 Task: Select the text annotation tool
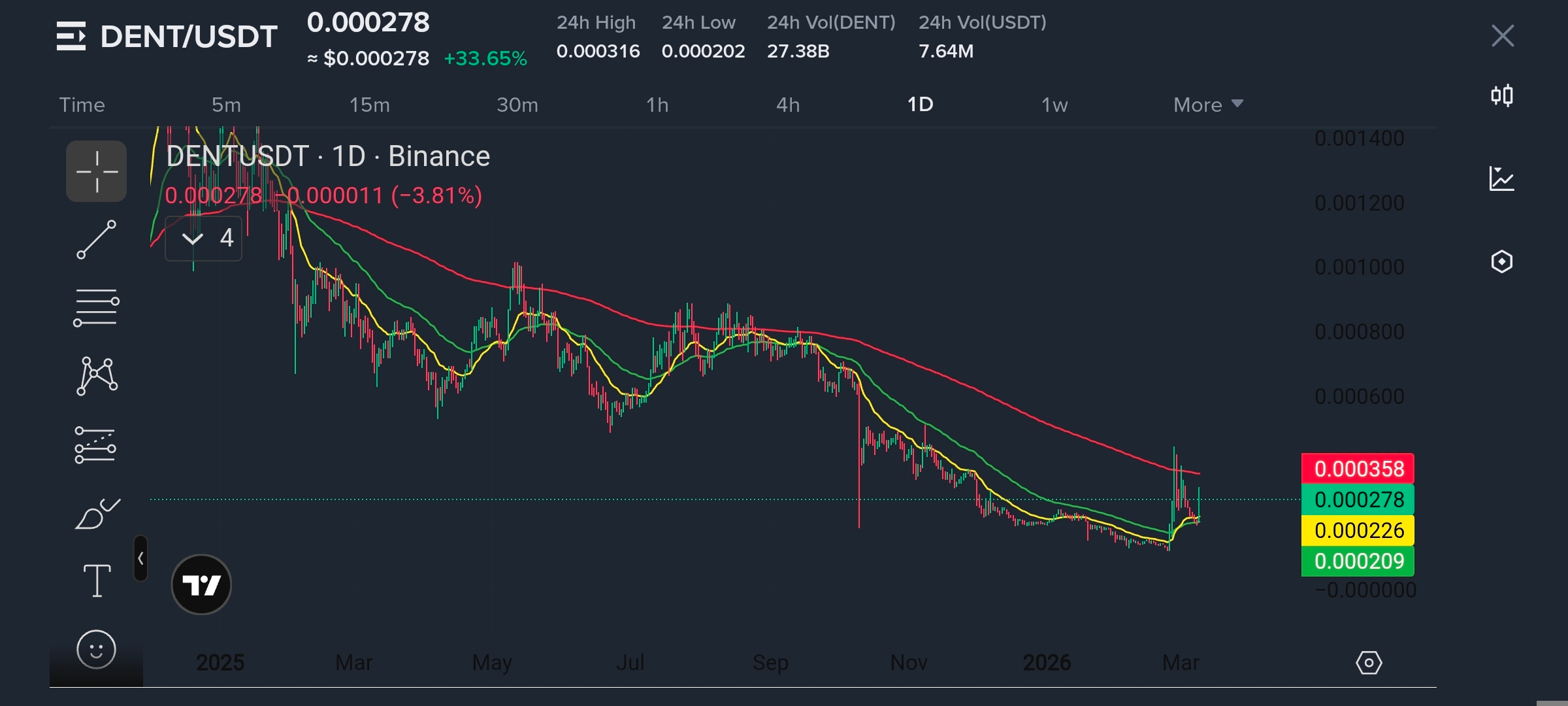click(x=97, y=580)
